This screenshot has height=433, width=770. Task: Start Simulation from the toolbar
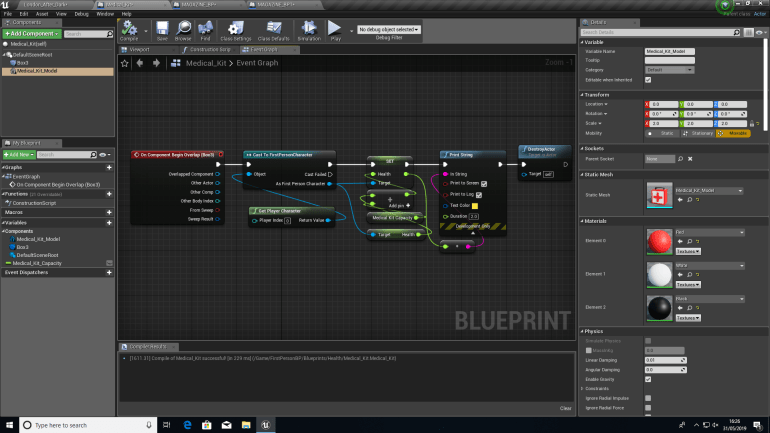pyautogui.click(x=309, y=30)
